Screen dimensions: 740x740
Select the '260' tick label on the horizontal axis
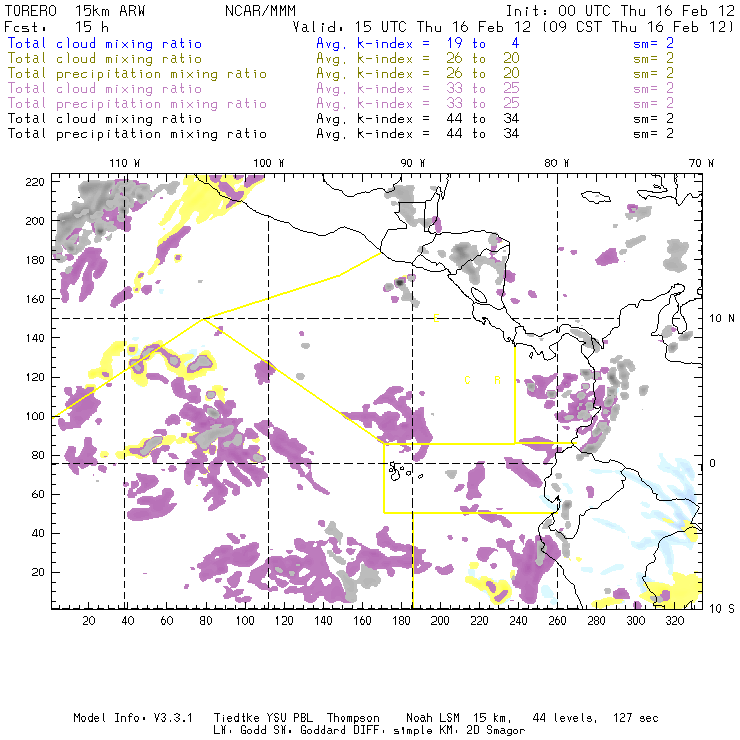557,621
